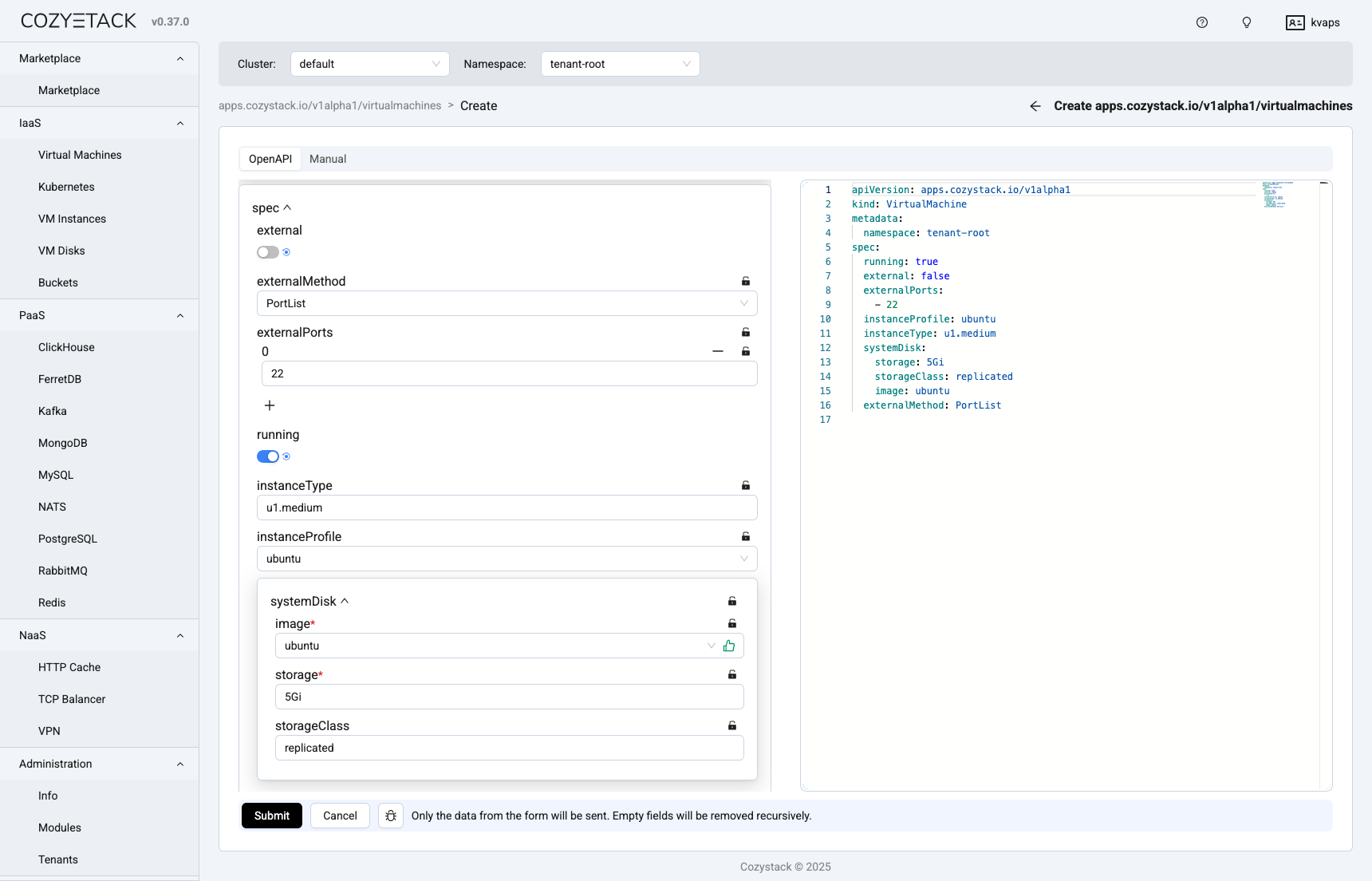Click the lock icon on the systemDisk section
Viewport: 1372px width, 881px height.
click(731, 601)
